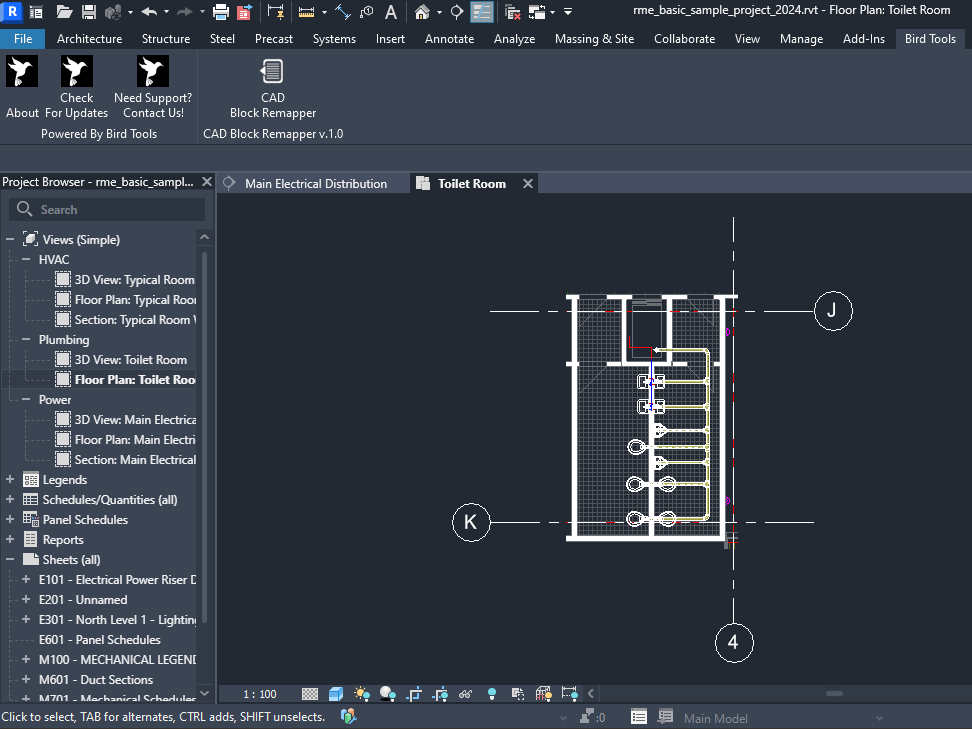Toggle Sun Path icon in view control bar
This screenshot has height=729, width=972.
click(362, 693)
